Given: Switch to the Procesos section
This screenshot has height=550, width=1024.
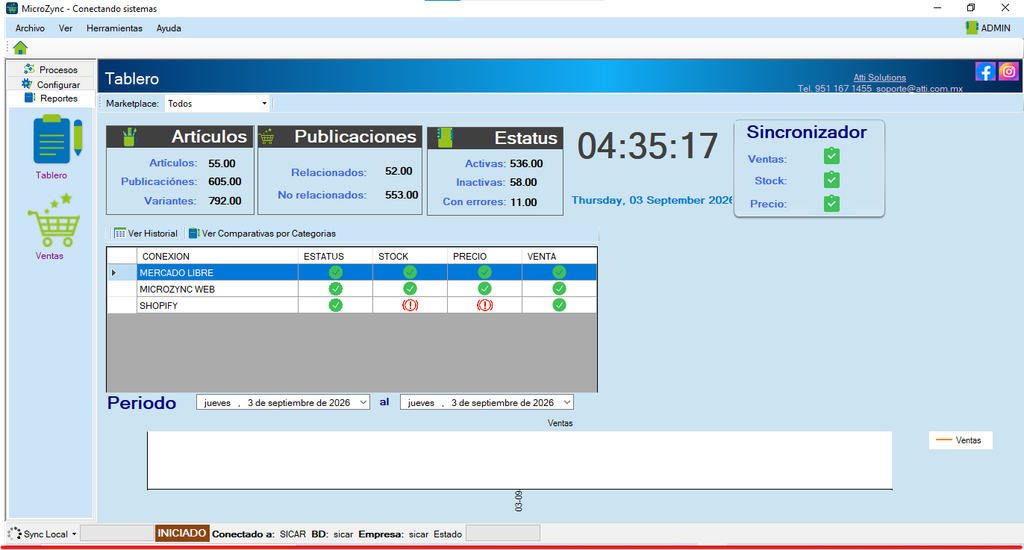Looking at the screenshot, I should coord(50,69).
